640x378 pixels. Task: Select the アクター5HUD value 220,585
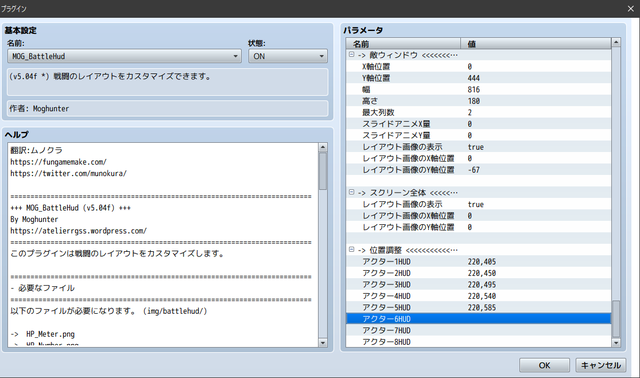(482, 307)
